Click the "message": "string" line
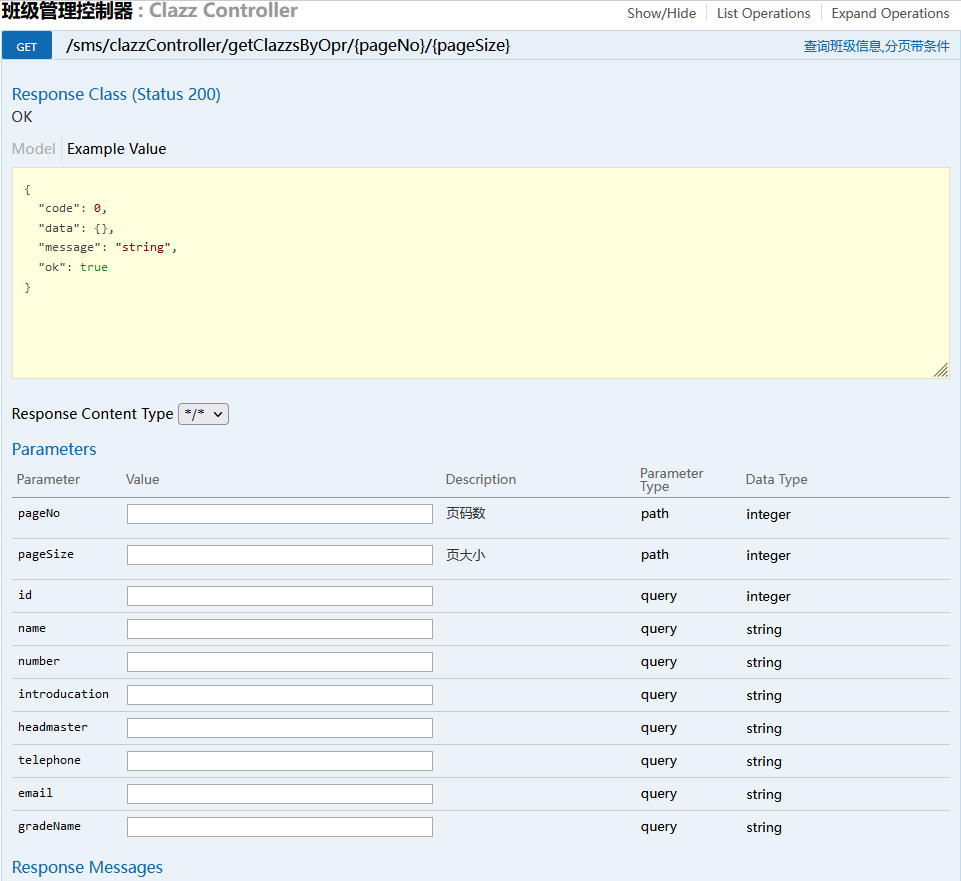 point(107,247)
